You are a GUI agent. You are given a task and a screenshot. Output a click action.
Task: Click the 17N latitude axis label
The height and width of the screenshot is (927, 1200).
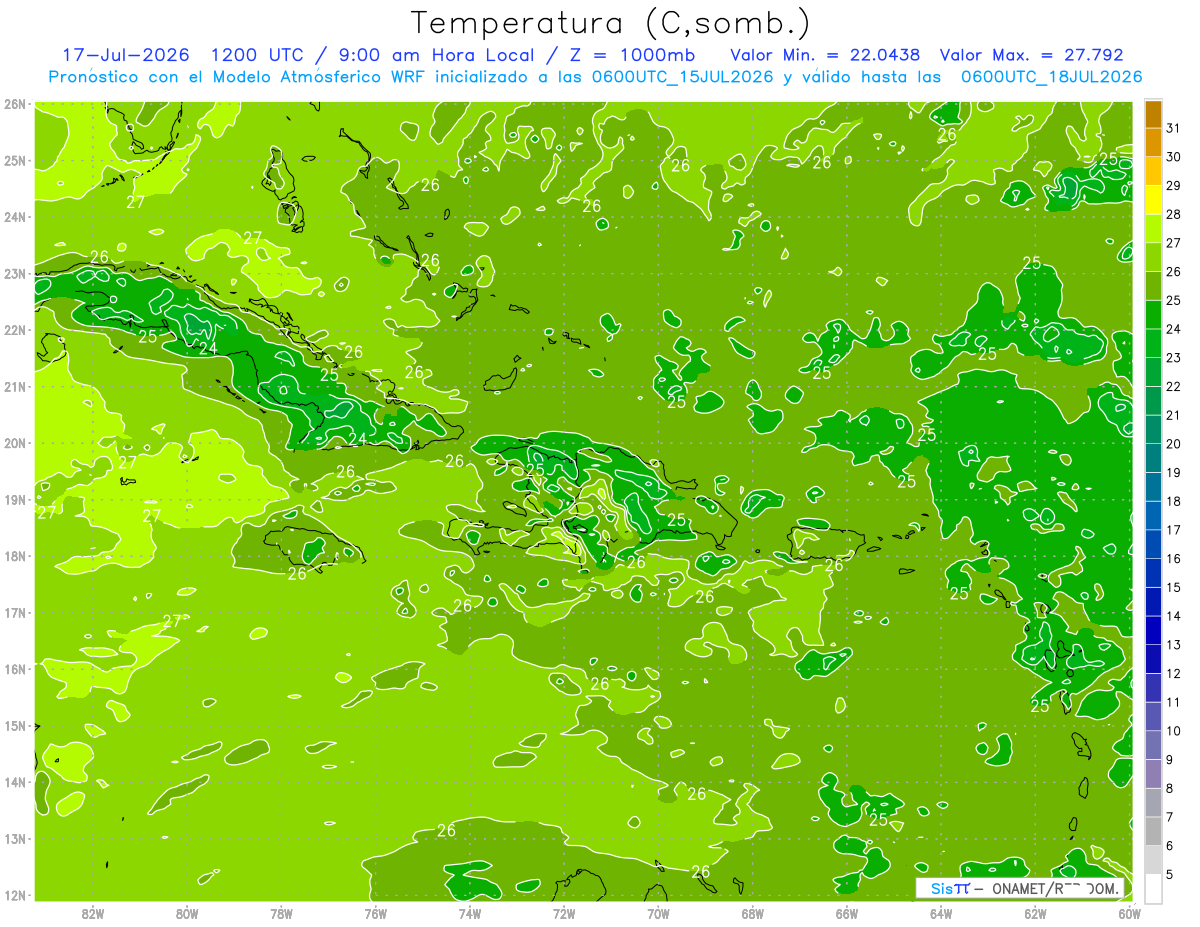[15, 612]
